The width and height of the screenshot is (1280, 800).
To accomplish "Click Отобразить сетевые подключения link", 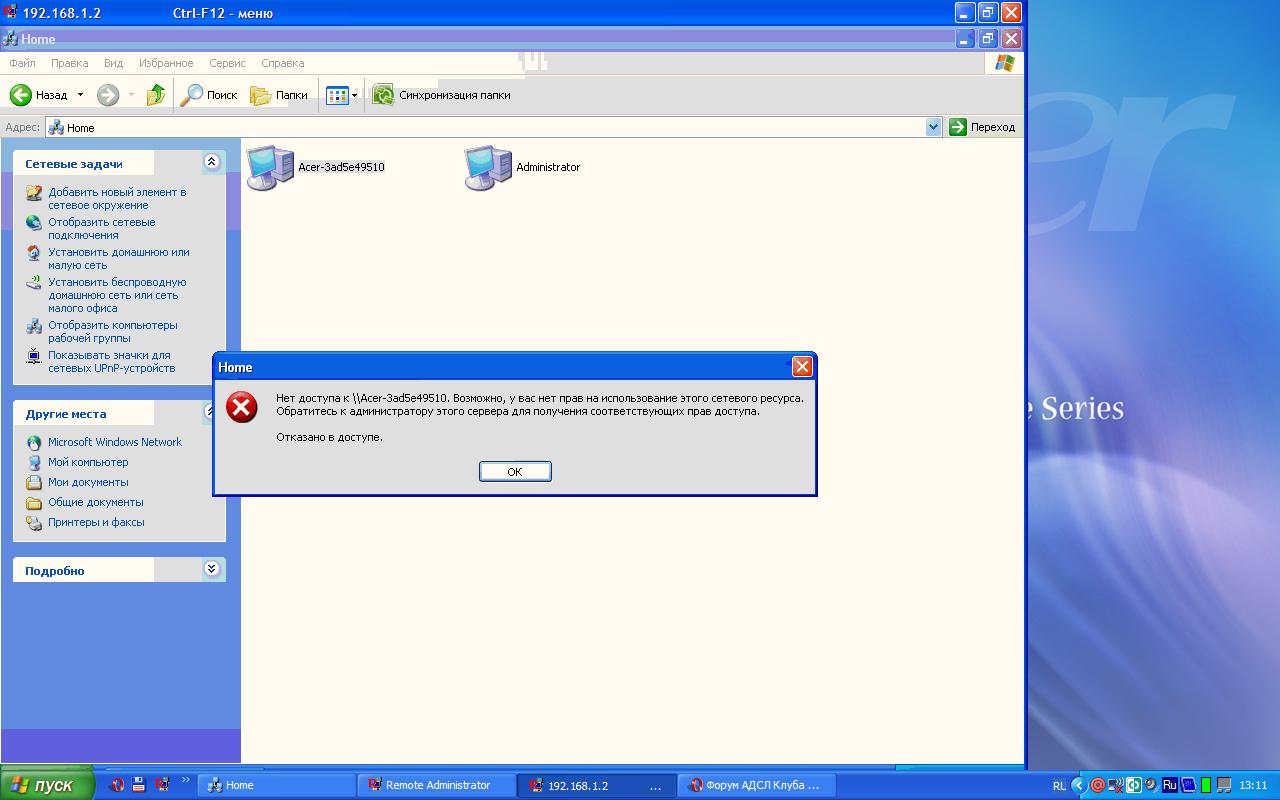I will (101, 228).
